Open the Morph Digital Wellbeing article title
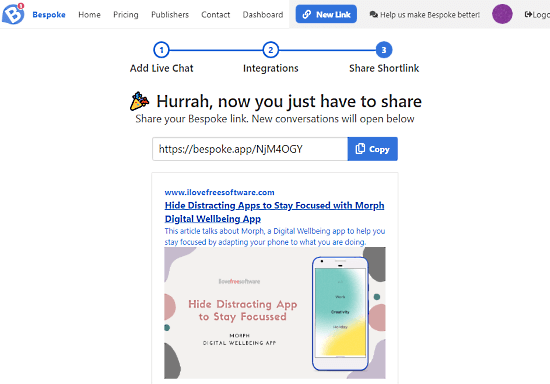Viewport: 550px width, 384px height. pyautogui.click(x=274, y=212)
